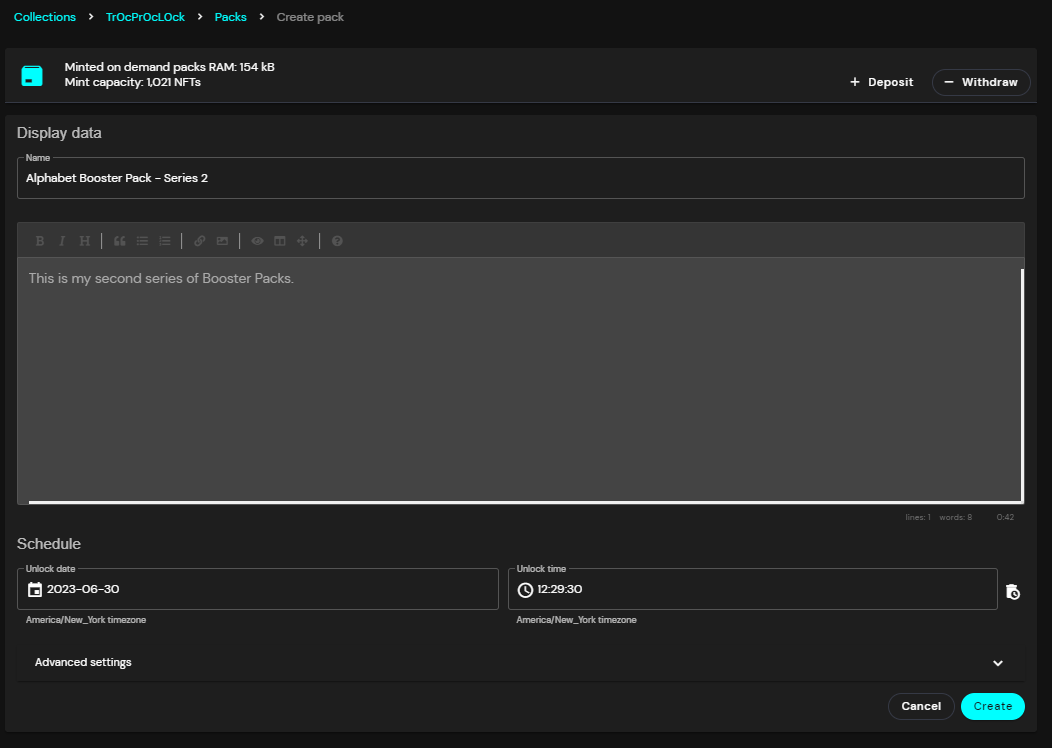Toggle the preview eye icon
Screen dimensions: 1052x748
pos(257,241)
